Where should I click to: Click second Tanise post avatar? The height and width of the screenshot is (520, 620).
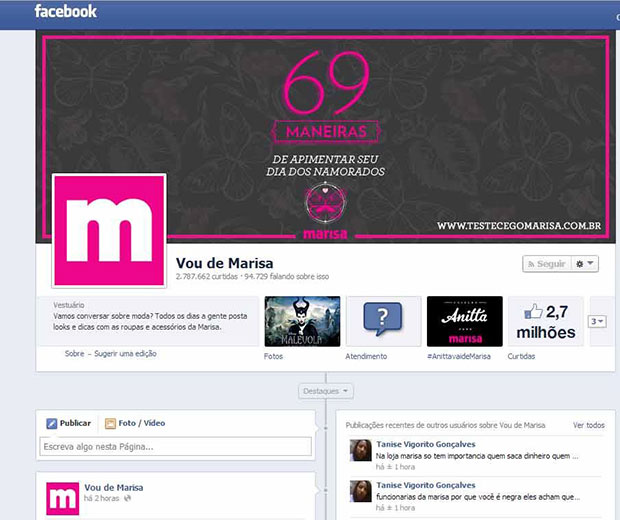click(361, 491)
